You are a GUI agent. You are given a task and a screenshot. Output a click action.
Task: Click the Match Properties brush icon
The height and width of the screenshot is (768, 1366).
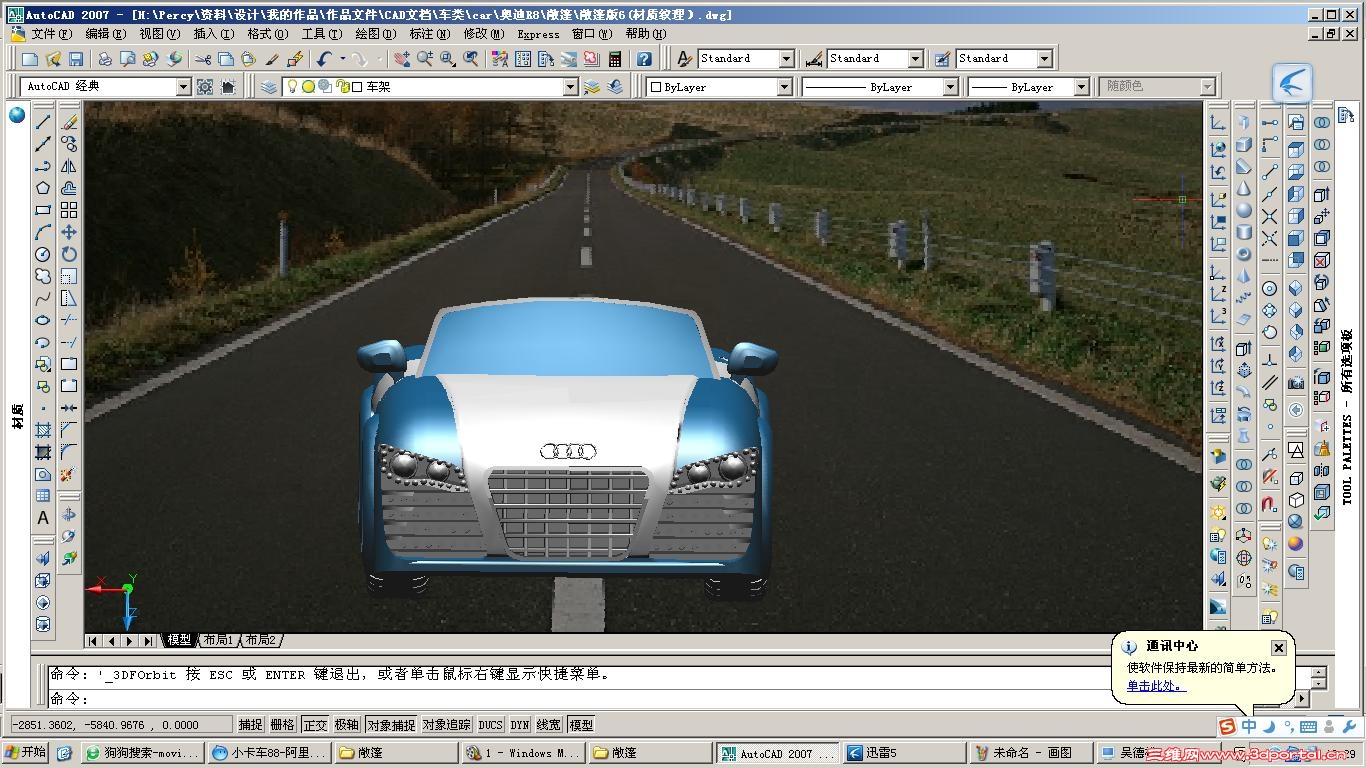coord(295,60)
